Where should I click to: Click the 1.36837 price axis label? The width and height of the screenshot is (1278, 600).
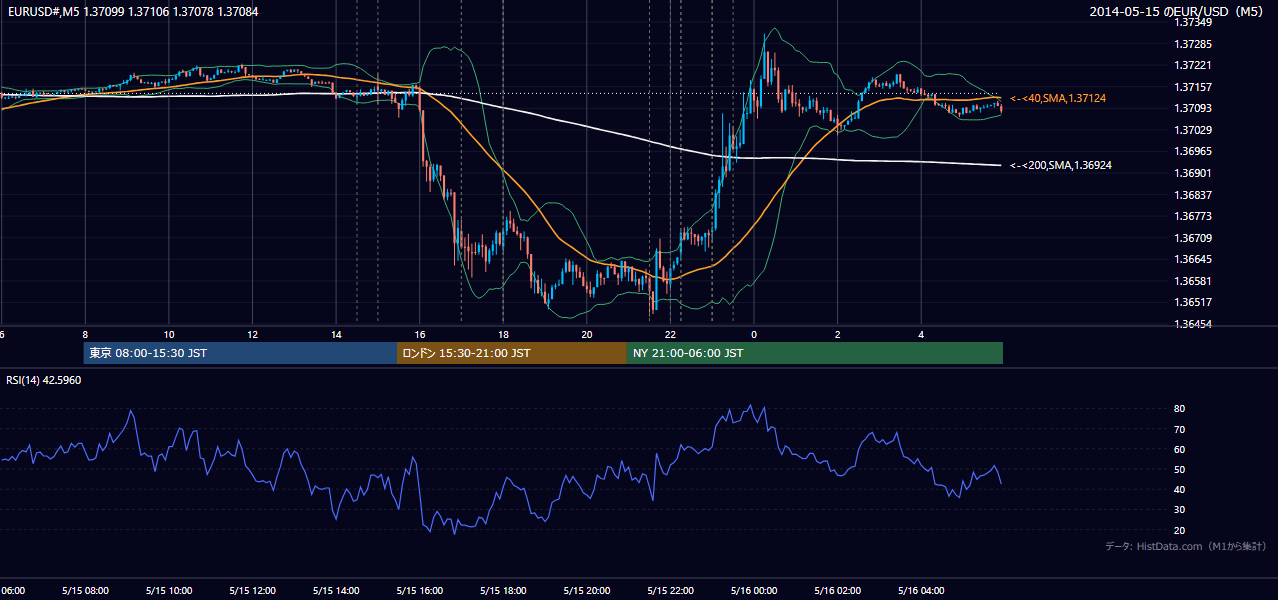1193,195
